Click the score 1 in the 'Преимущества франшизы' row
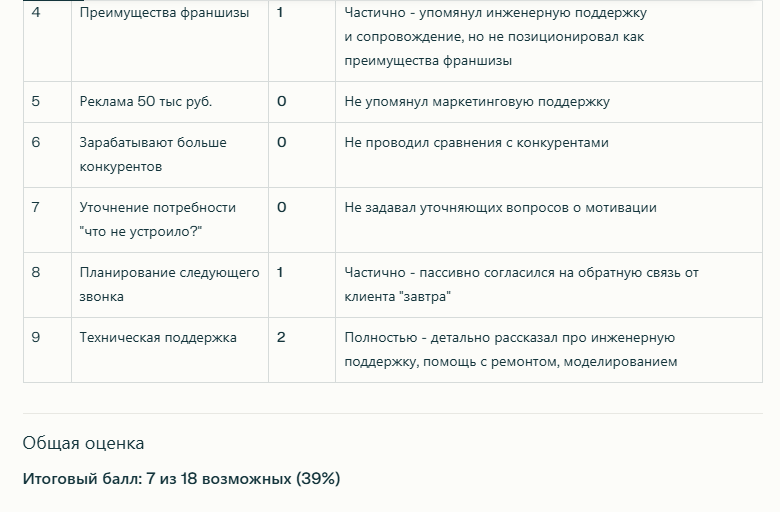The height and width of the screenshot is (512, 780). click(280, 13)
